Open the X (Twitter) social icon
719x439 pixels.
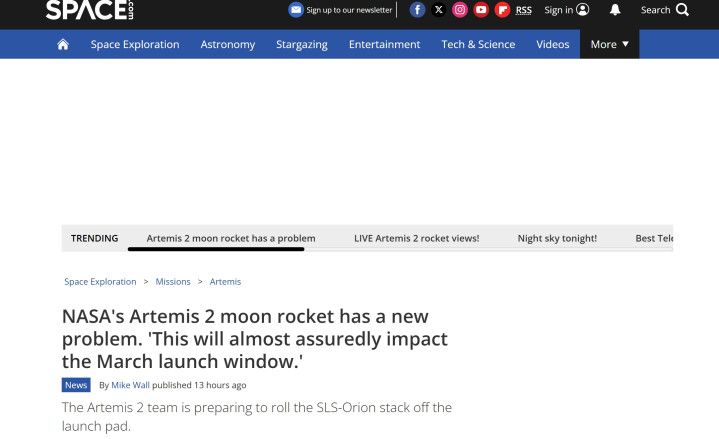(439, 10)
